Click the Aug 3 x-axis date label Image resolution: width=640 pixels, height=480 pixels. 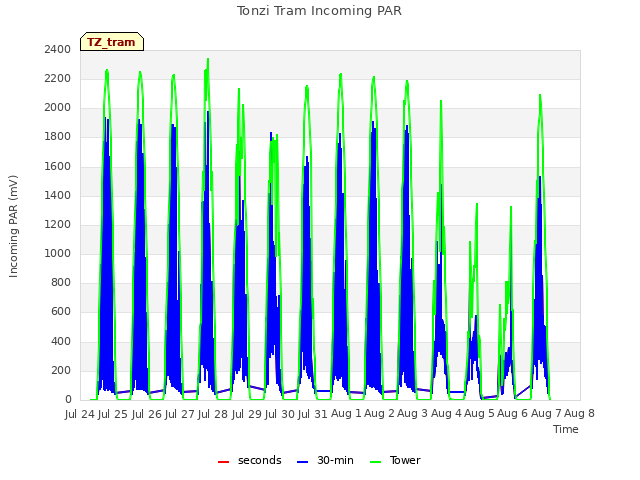[x=413, y=414]
